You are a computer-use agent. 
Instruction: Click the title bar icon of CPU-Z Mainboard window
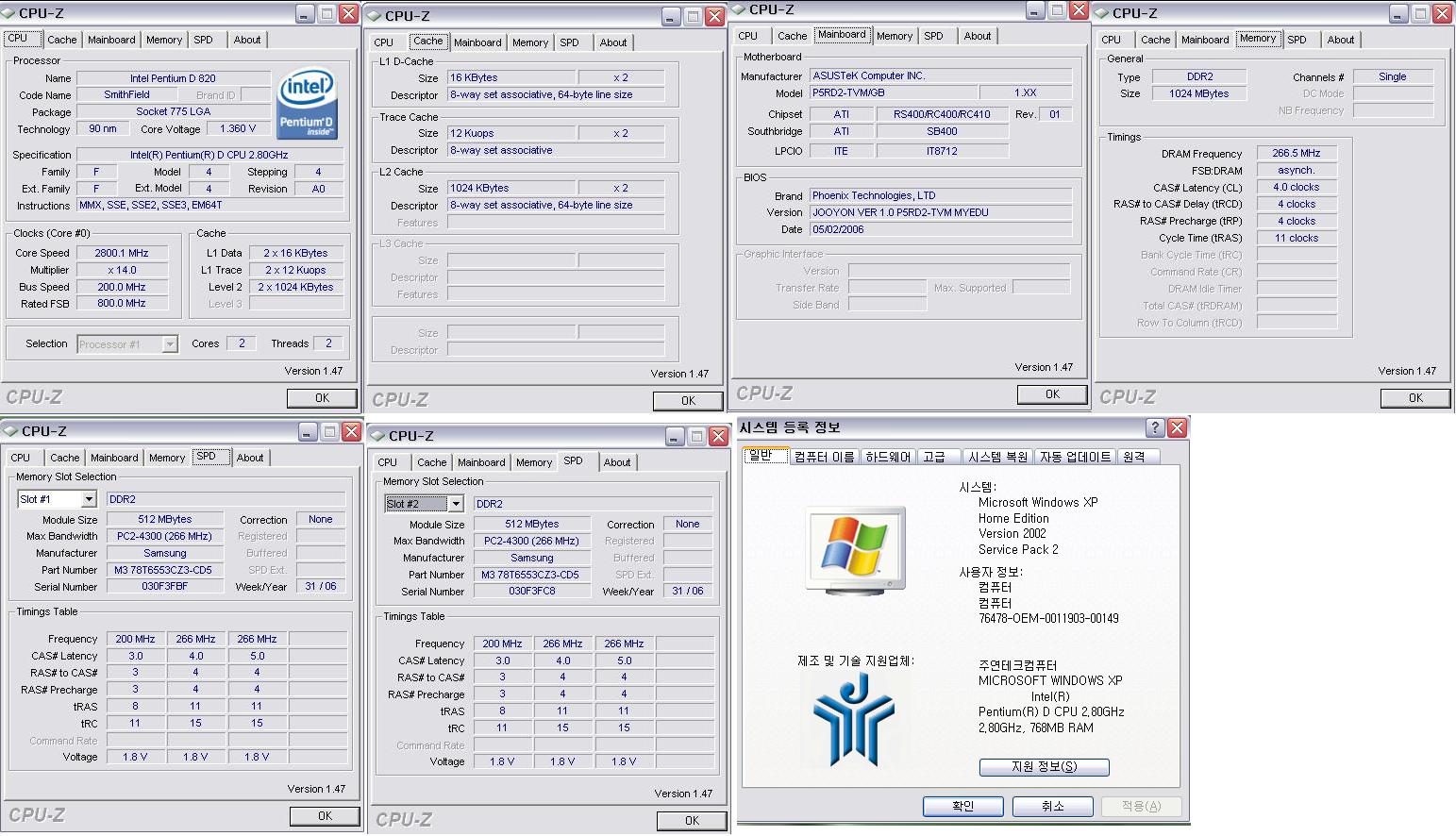(x=740, y=10)
